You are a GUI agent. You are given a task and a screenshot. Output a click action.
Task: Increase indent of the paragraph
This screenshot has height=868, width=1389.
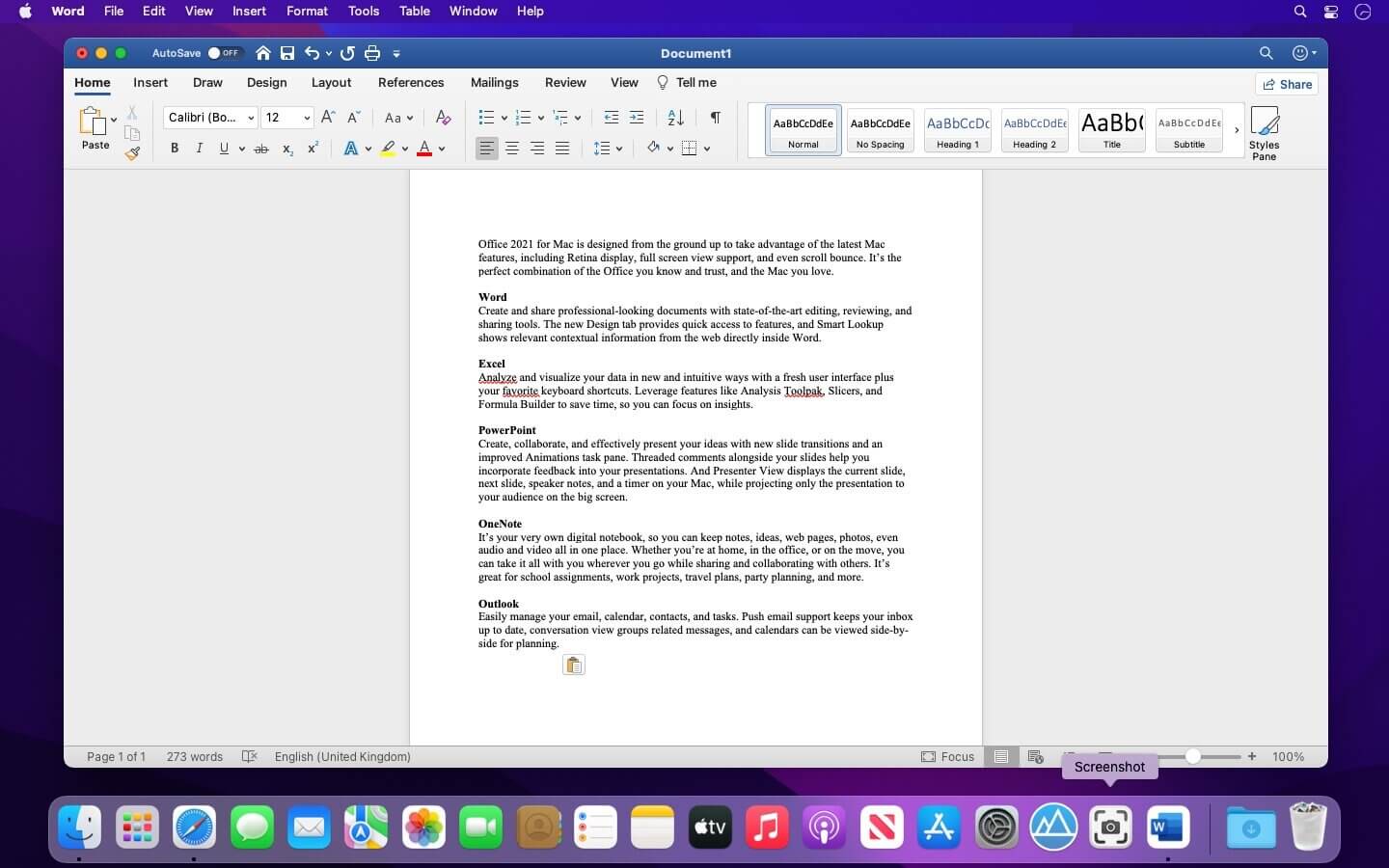pos(637,118)
